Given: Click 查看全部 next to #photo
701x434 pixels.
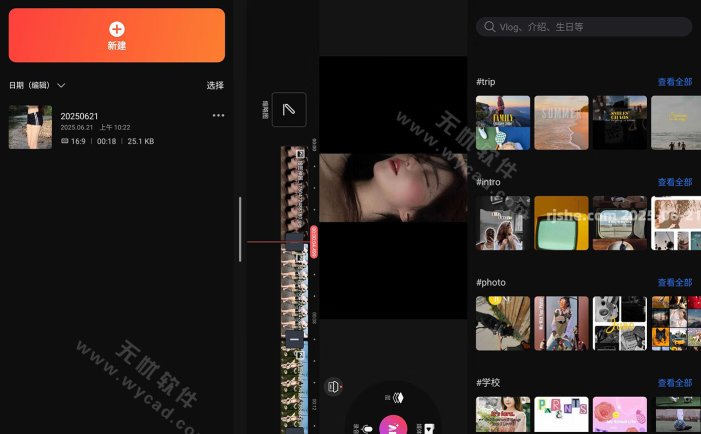Looking at the screenshot, I should 675,282.
